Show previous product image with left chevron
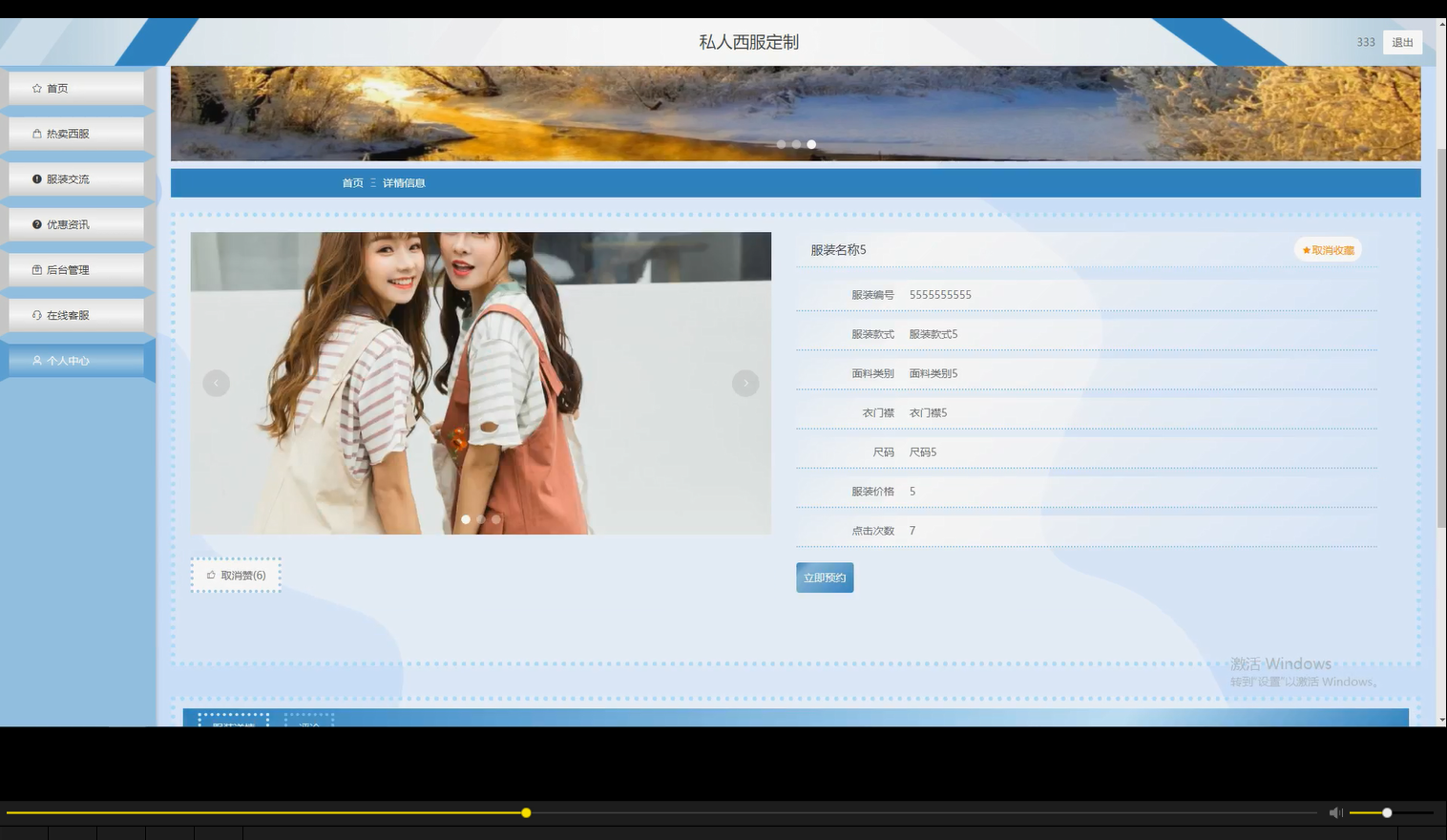The image size is (1447, 840). click(216, 383)
